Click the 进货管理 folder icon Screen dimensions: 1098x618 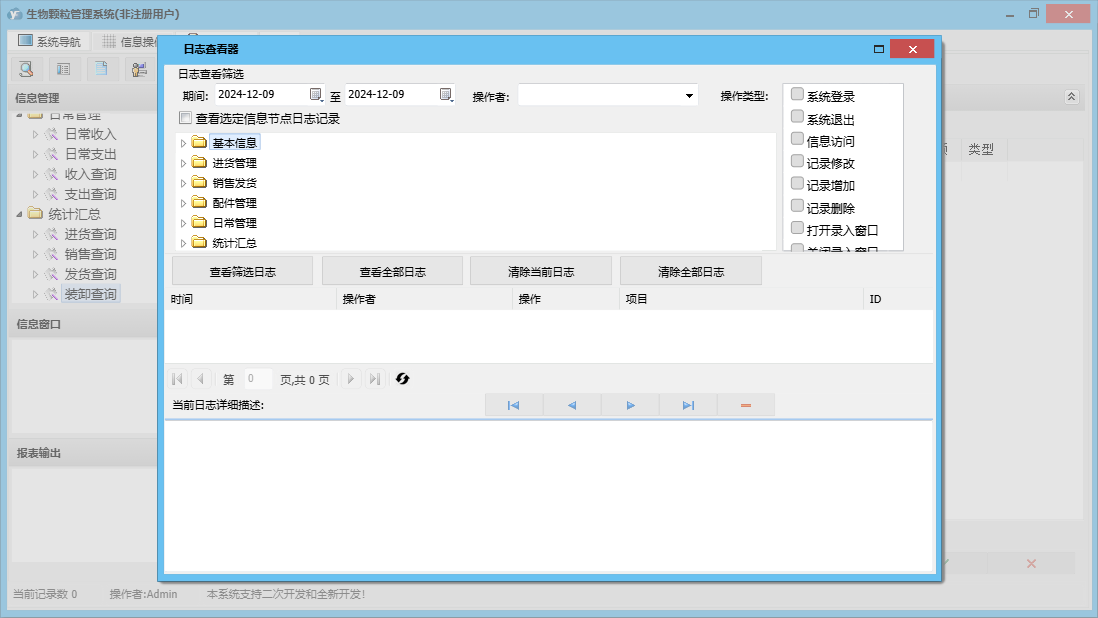click(x=200, y=162)
